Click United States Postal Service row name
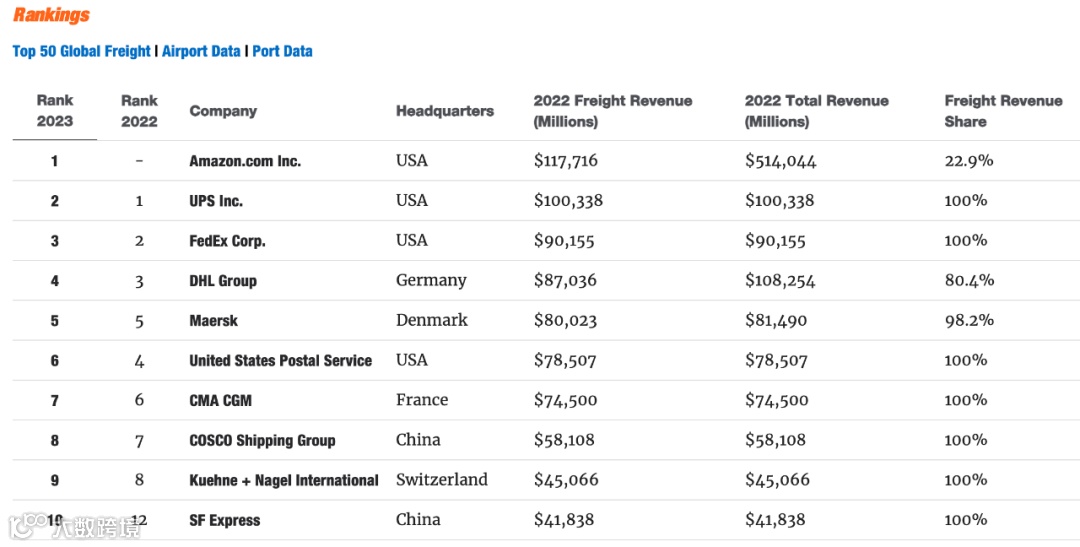This screenshot has height=547, width=1080. pos(280,361)
